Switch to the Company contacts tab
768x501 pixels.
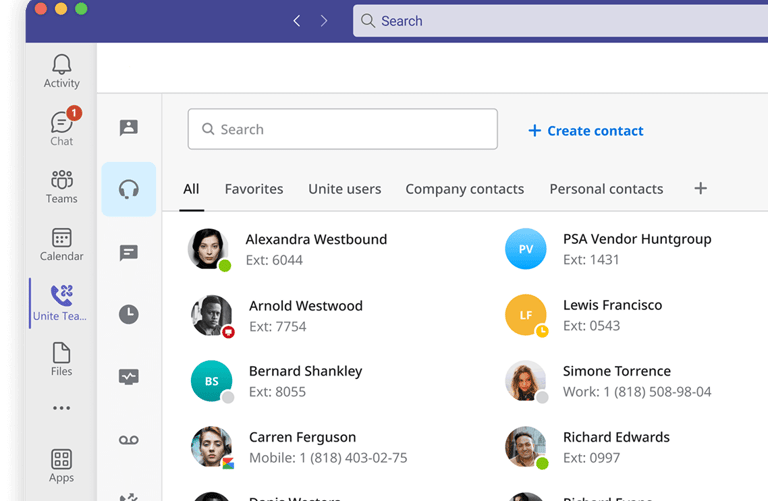tap(464, 189)
